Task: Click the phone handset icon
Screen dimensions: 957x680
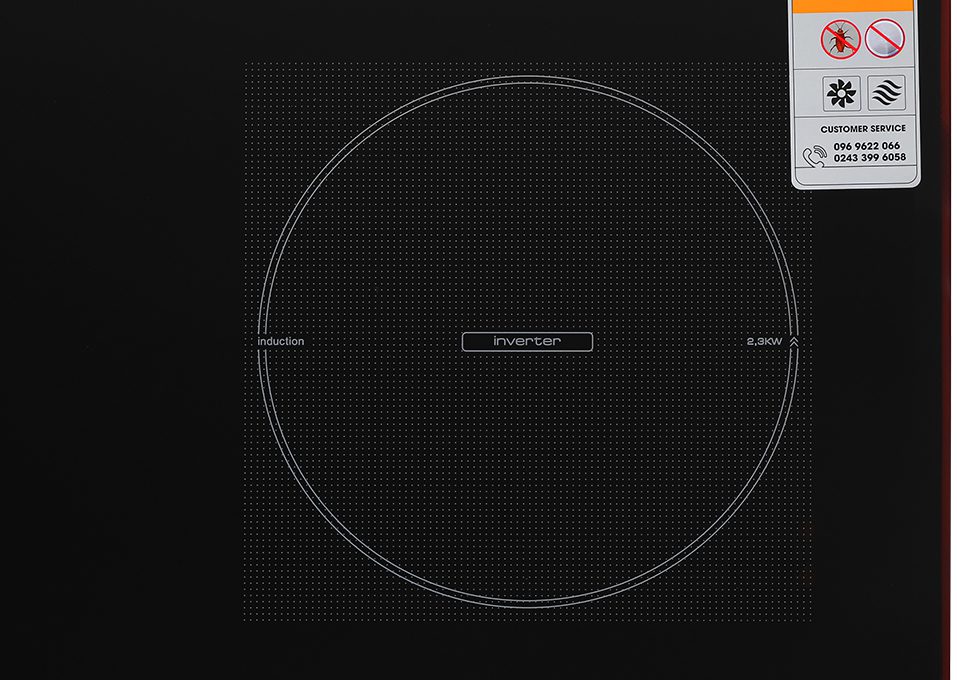Action: point(814,156)
